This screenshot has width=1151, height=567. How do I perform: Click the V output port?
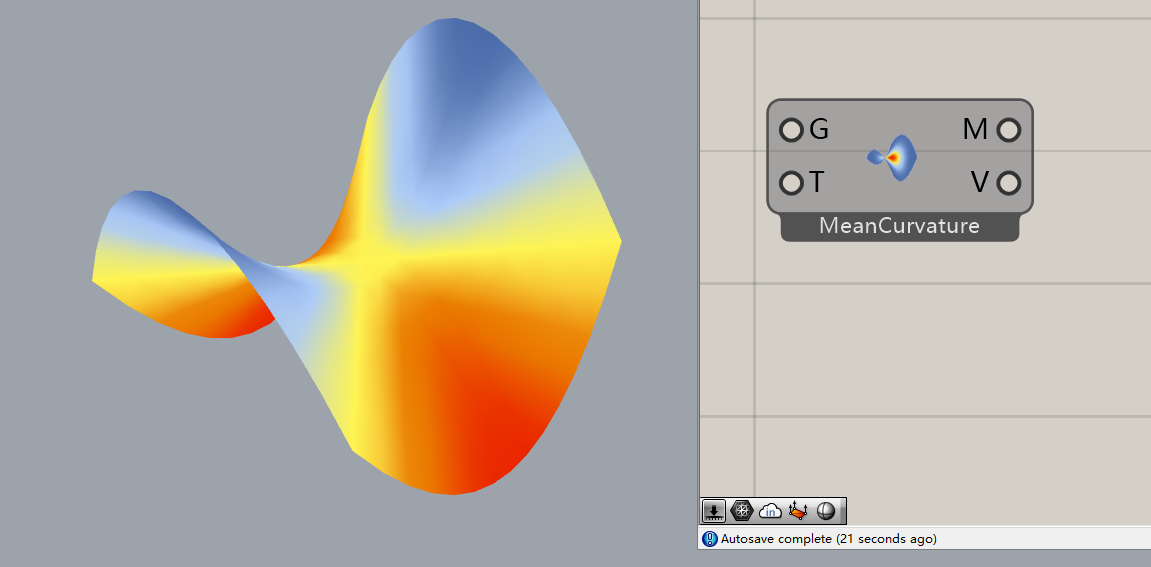(x=1009, y=182)
